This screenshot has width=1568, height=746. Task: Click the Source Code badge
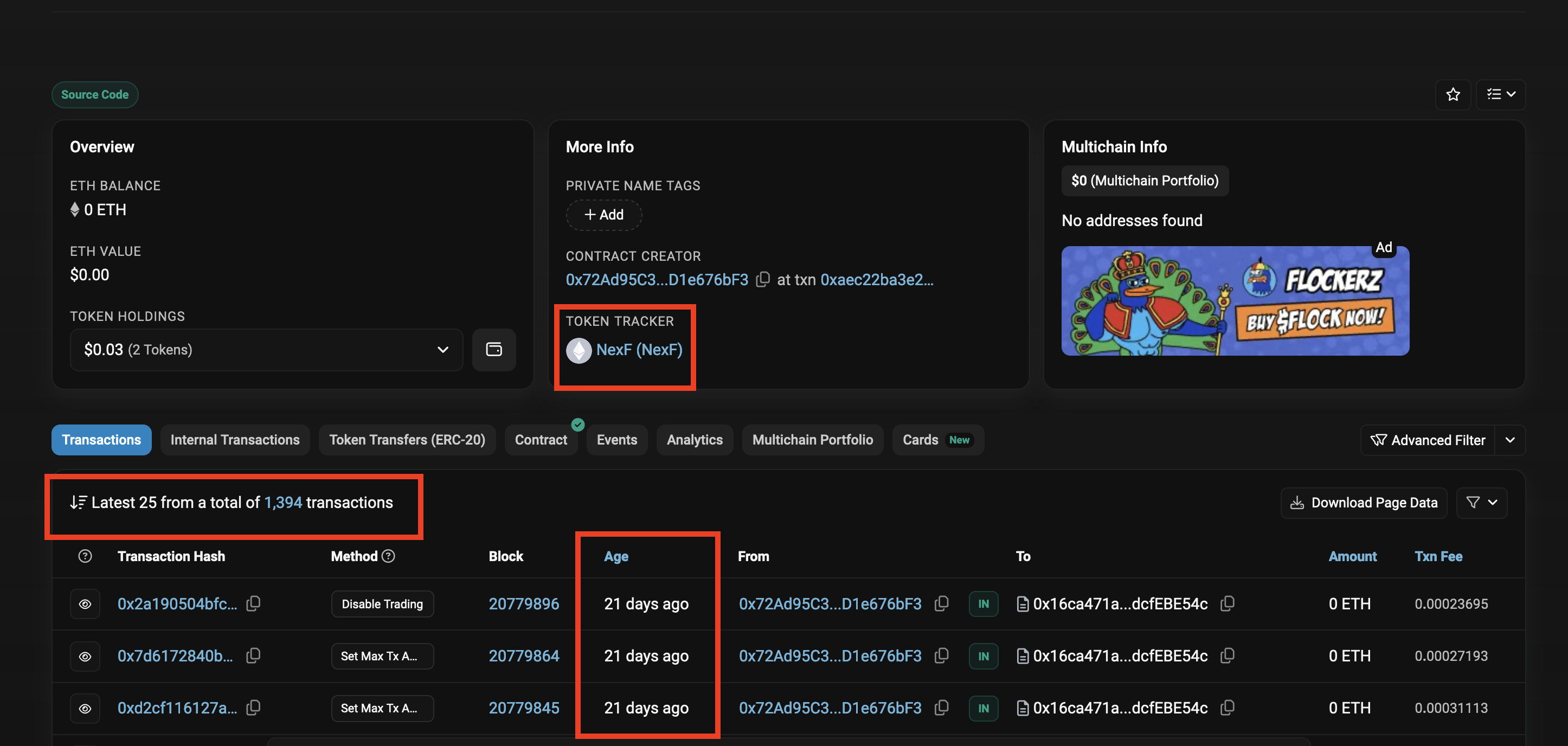click(95, 95)
